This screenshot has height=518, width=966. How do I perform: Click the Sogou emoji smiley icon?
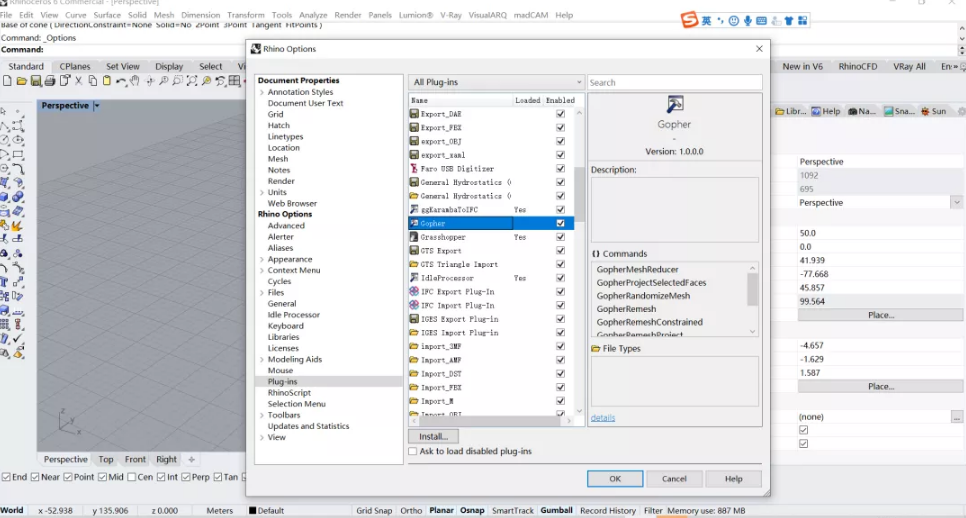tap(734, 21)
